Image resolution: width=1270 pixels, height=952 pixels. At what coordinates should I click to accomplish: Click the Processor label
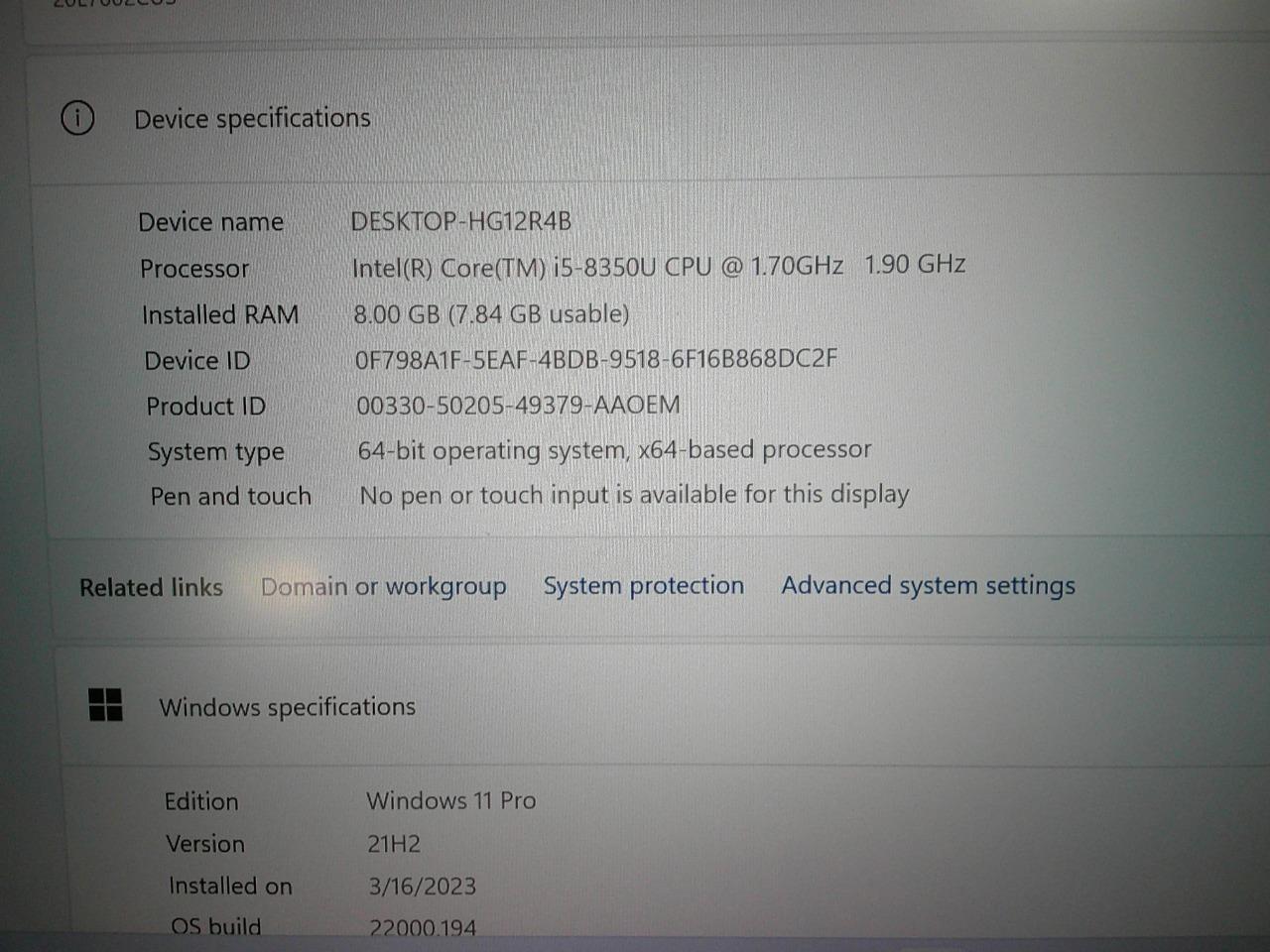pos(194,269)
